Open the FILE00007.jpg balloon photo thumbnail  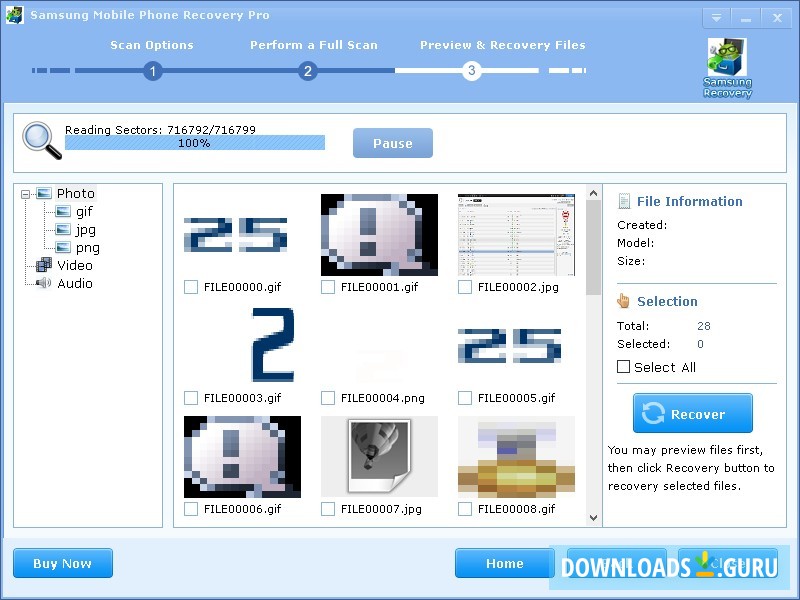click(x=379, y=457)
